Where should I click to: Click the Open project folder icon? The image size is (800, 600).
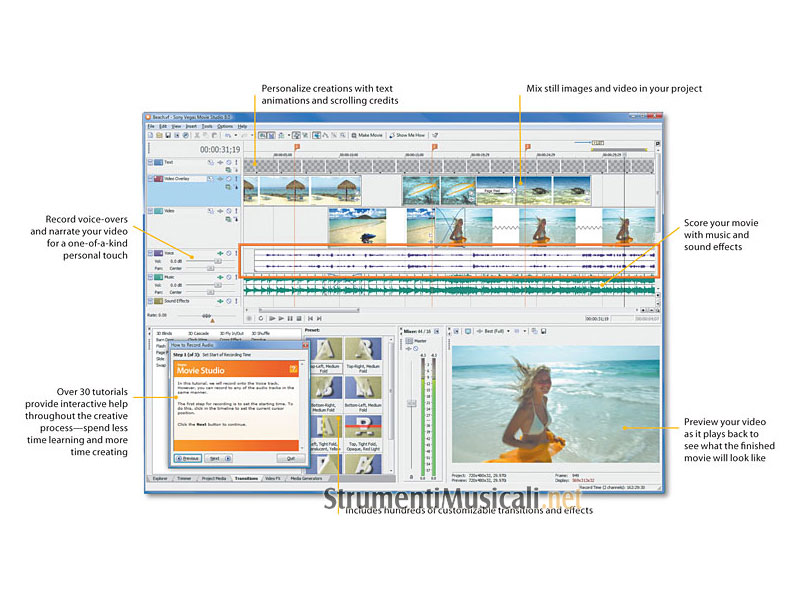point(157,134)
